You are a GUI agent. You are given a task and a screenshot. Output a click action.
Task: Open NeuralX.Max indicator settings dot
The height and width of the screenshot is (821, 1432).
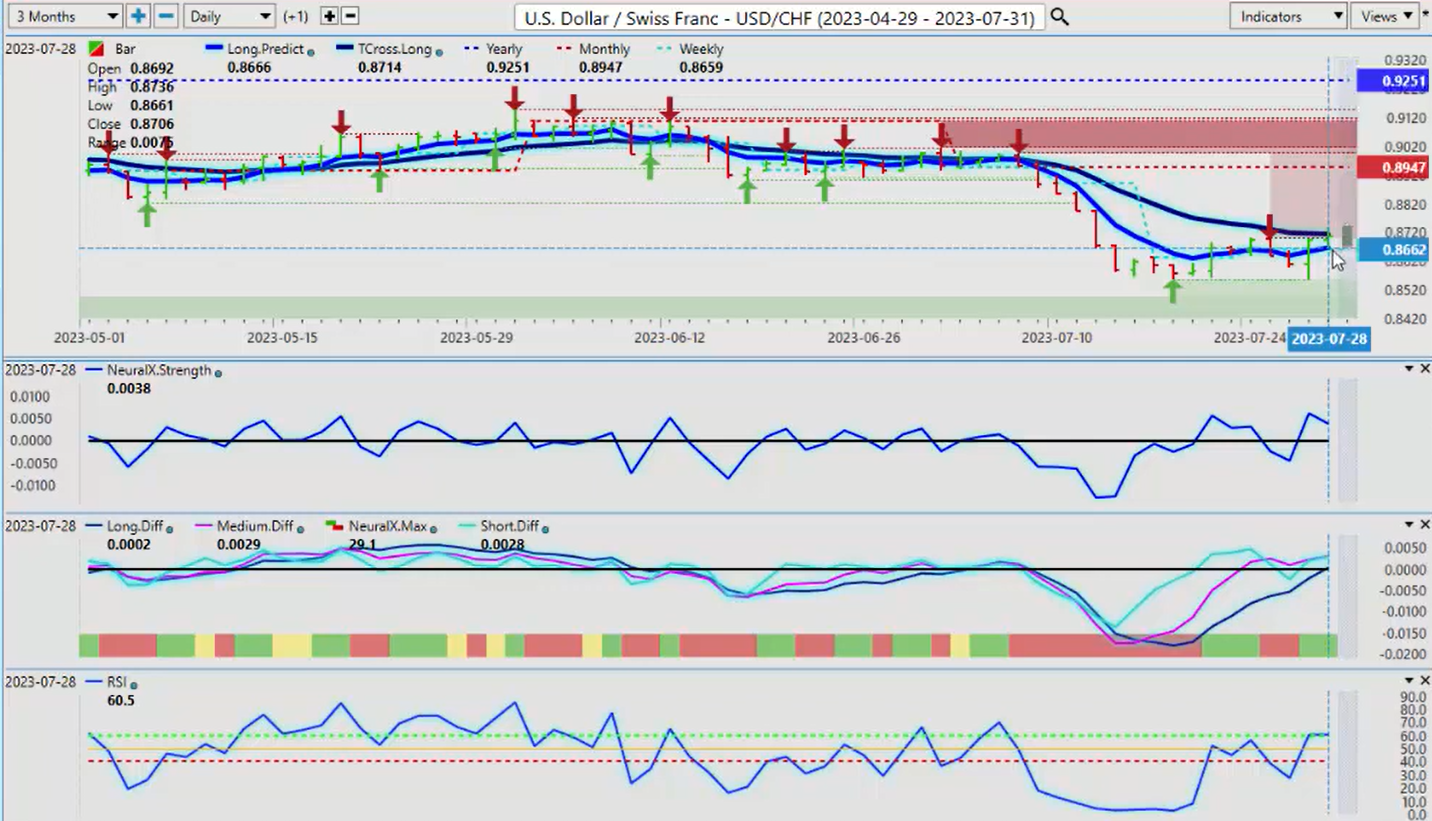[433, 529]
